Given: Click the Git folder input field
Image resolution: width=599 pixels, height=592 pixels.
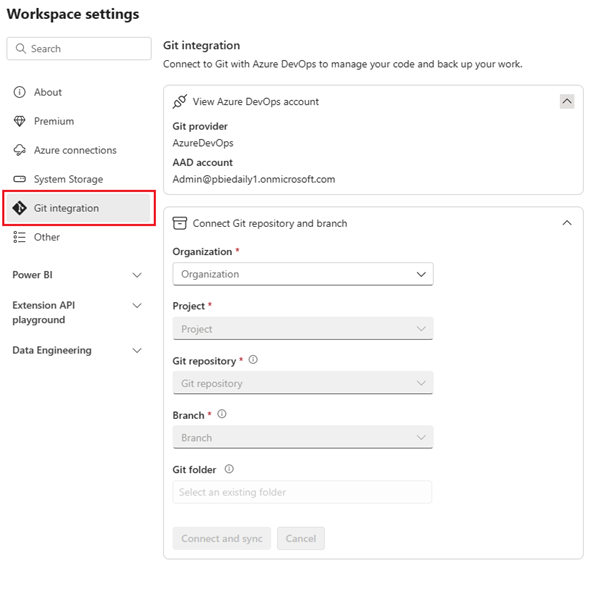Looking at the screenshot, I should coord(302,492).
